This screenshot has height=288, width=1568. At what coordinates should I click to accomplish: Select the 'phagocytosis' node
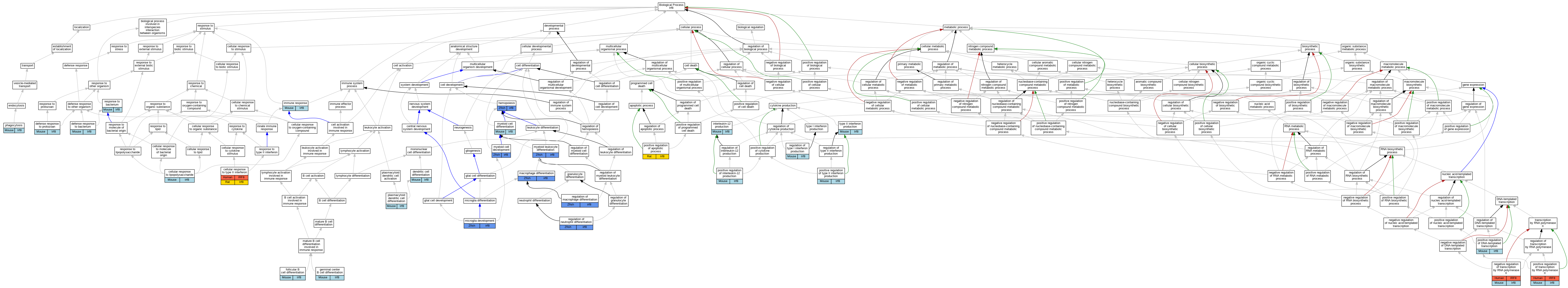pyautogui.click(x=14, y=127)
